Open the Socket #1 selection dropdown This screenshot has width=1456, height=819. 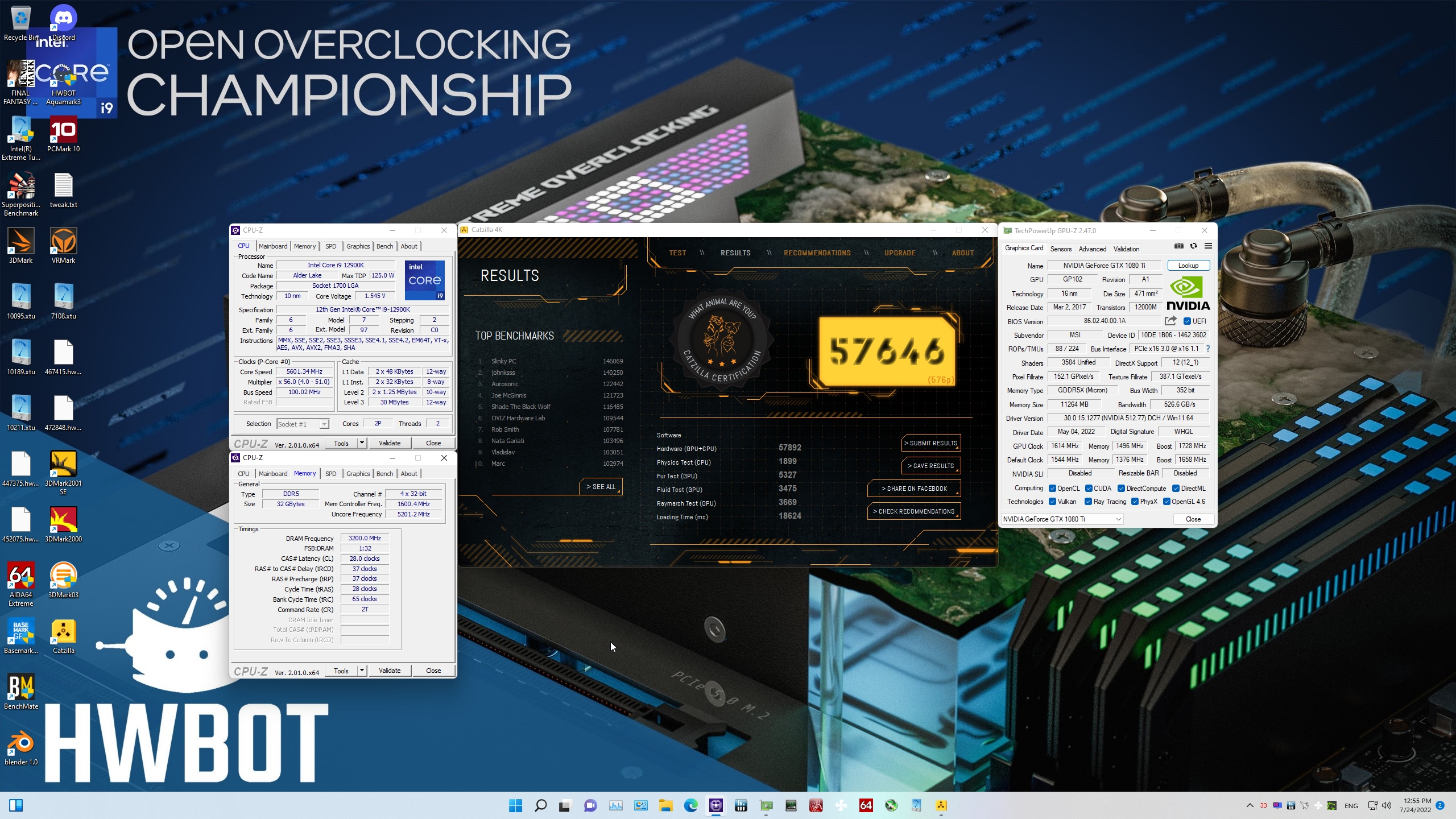(303, 424)
